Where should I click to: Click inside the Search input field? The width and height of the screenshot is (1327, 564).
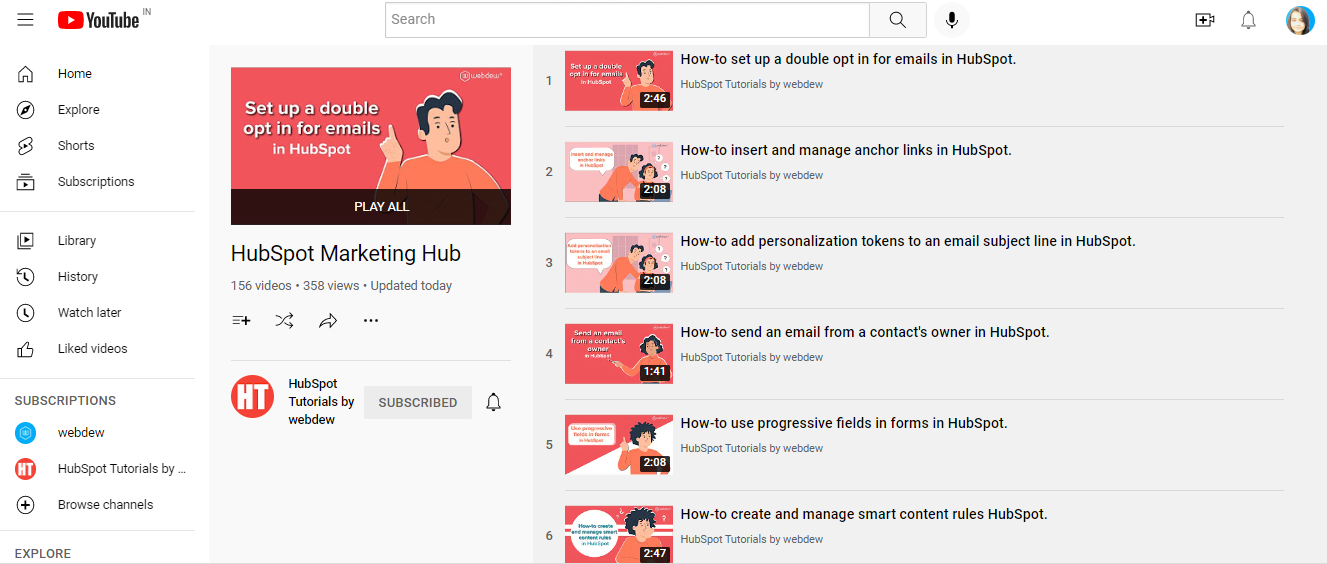coord(627,20)
